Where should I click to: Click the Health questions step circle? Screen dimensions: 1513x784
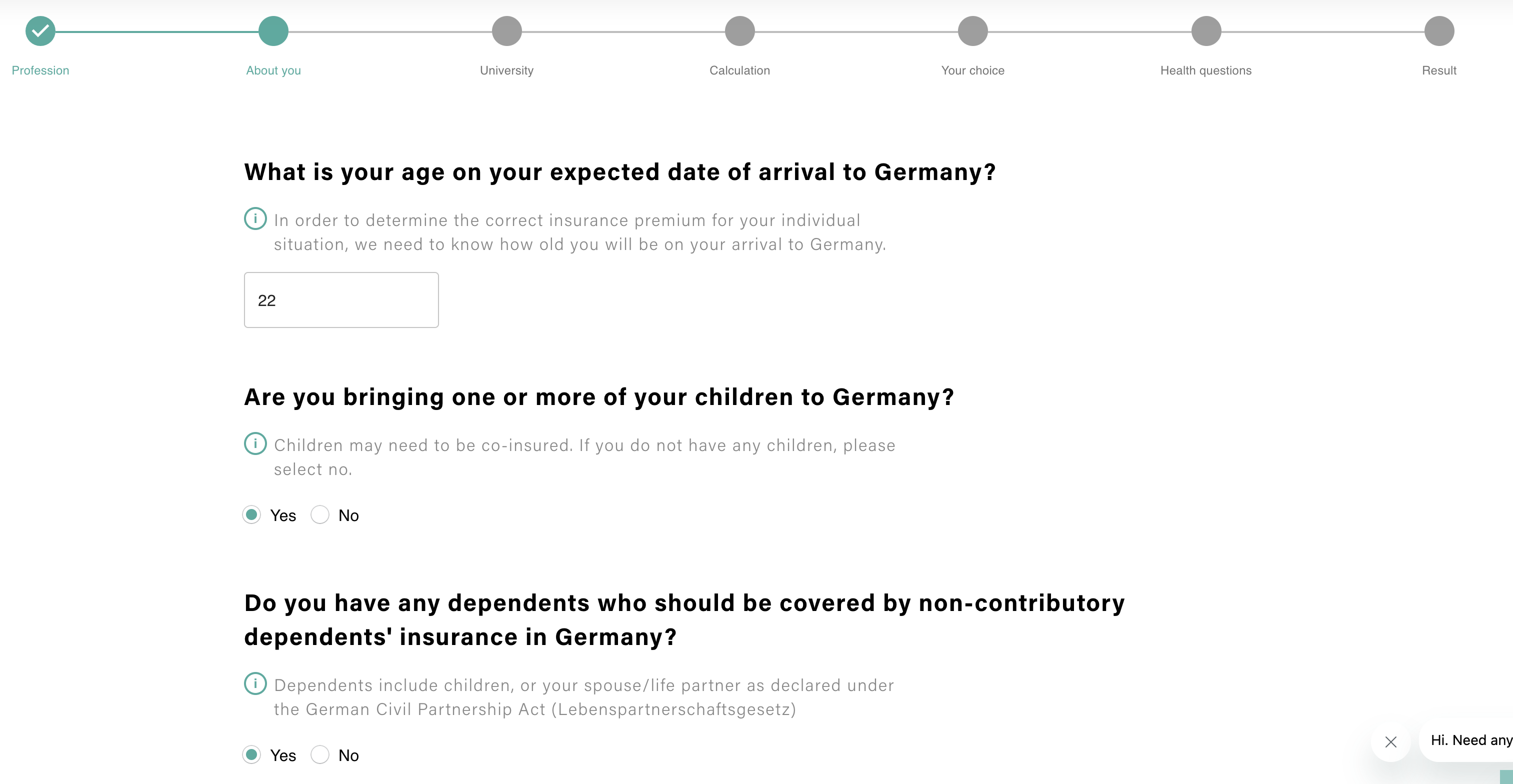coord(1206,31)
